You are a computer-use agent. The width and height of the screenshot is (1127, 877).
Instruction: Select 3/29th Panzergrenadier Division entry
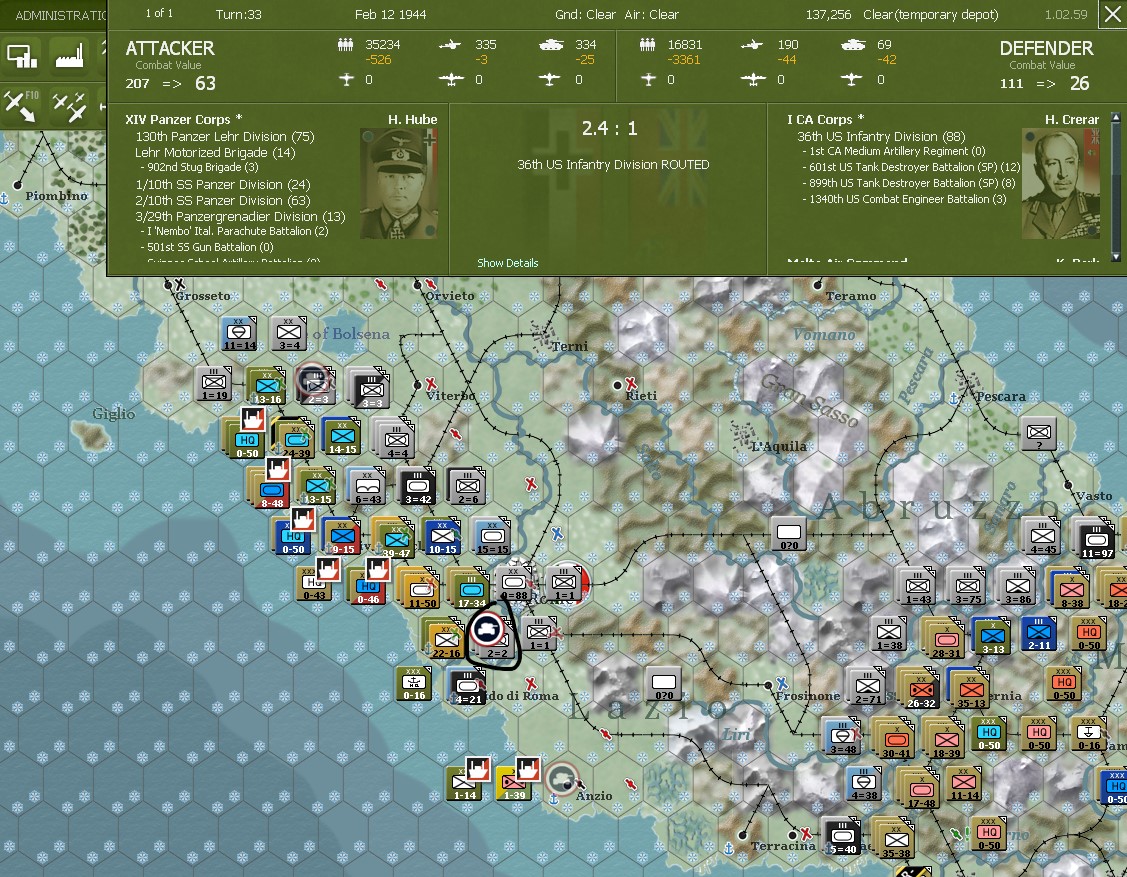tap(240, 216)
